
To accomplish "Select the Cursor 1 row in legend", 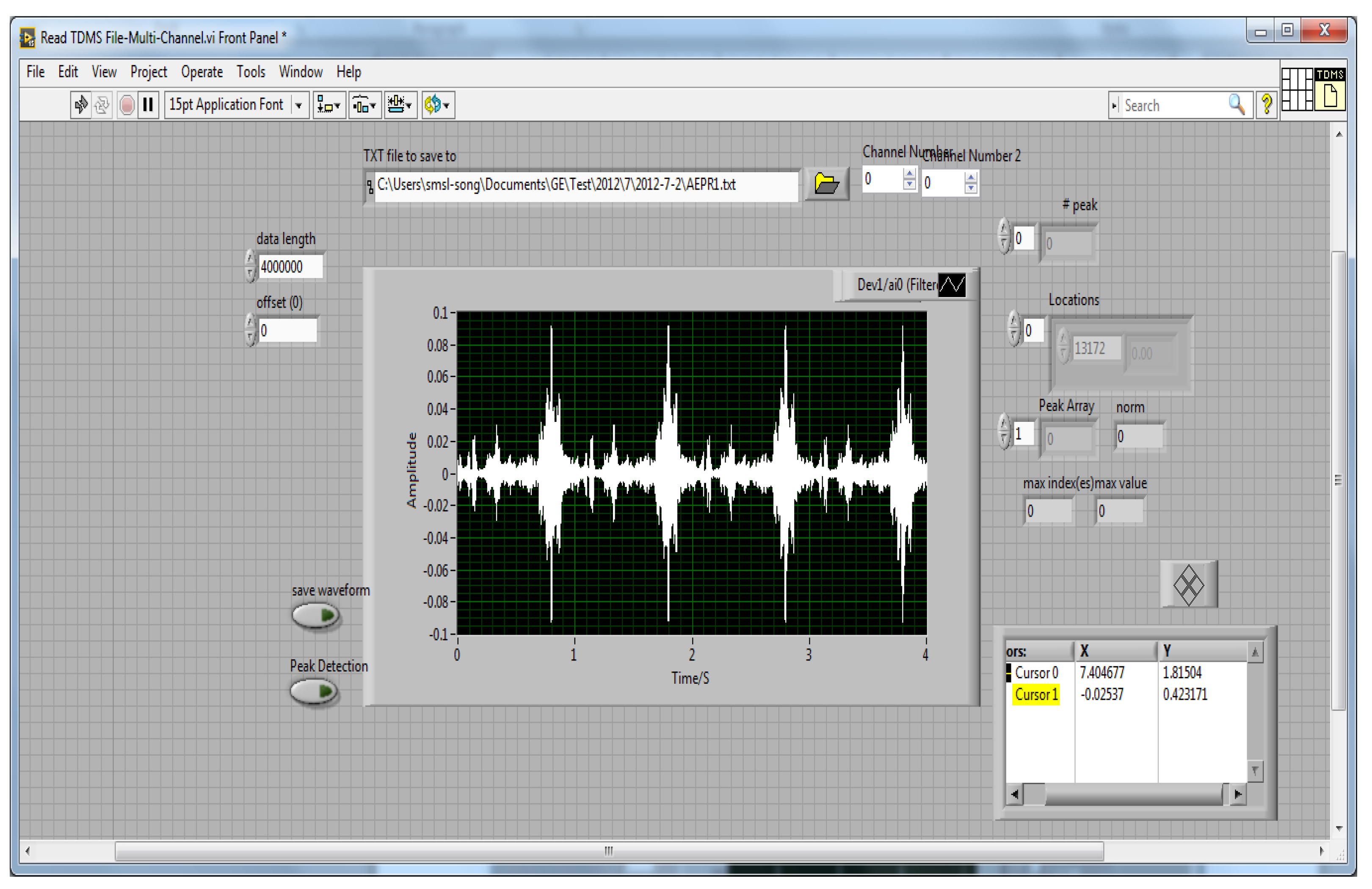I will pyautogui.click(x=1036, y=694).
